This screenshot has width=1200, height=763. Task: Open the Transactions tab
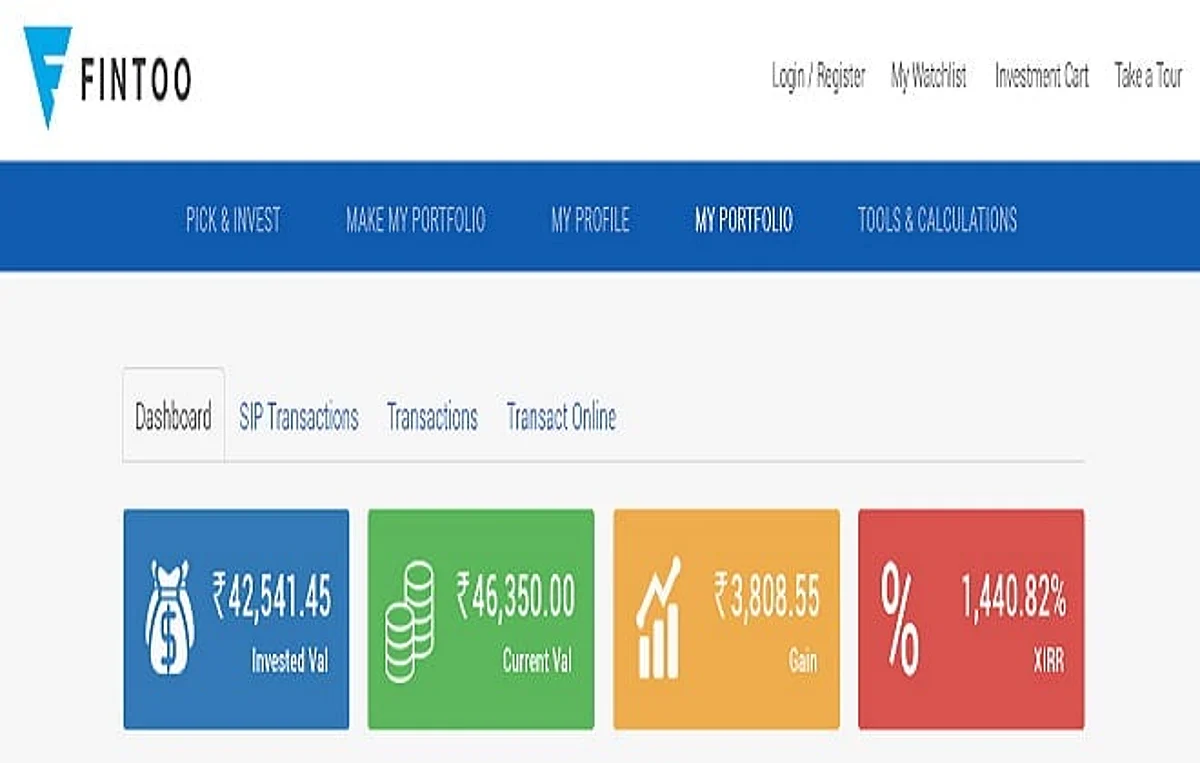pyautogui.click(x=432, y=417)
